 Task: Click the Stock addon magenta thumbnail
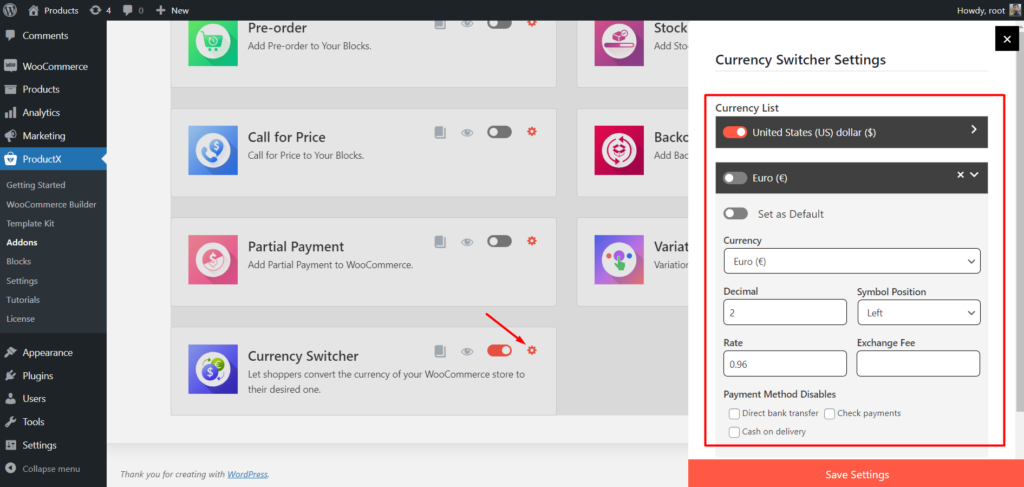point(619,41)
